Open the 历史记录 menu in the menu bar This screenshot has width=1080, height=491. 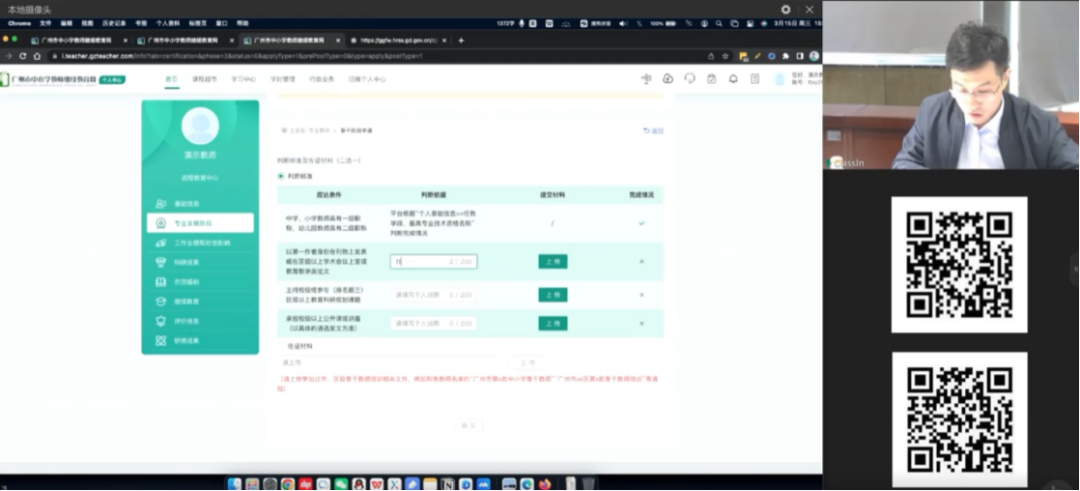tap(114, 23)
